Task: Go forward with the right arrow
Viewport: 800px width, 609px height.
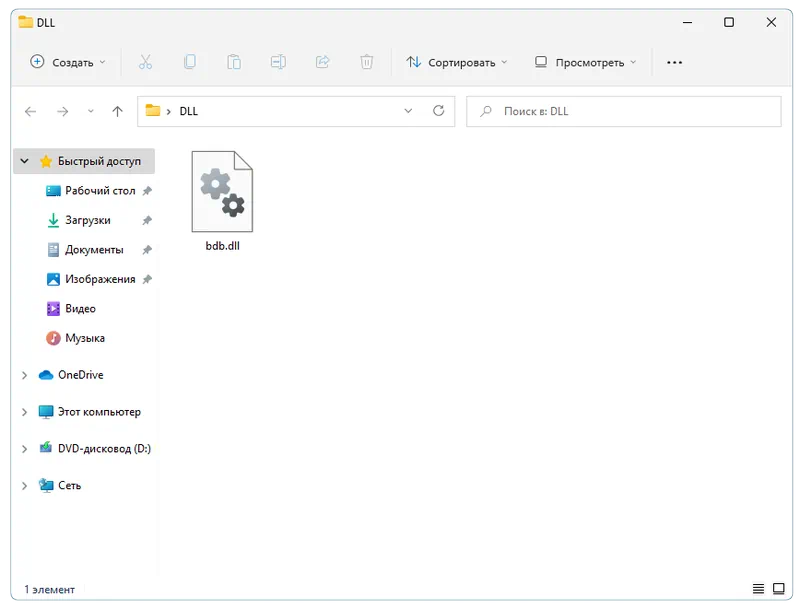Action: pos(62,111)
